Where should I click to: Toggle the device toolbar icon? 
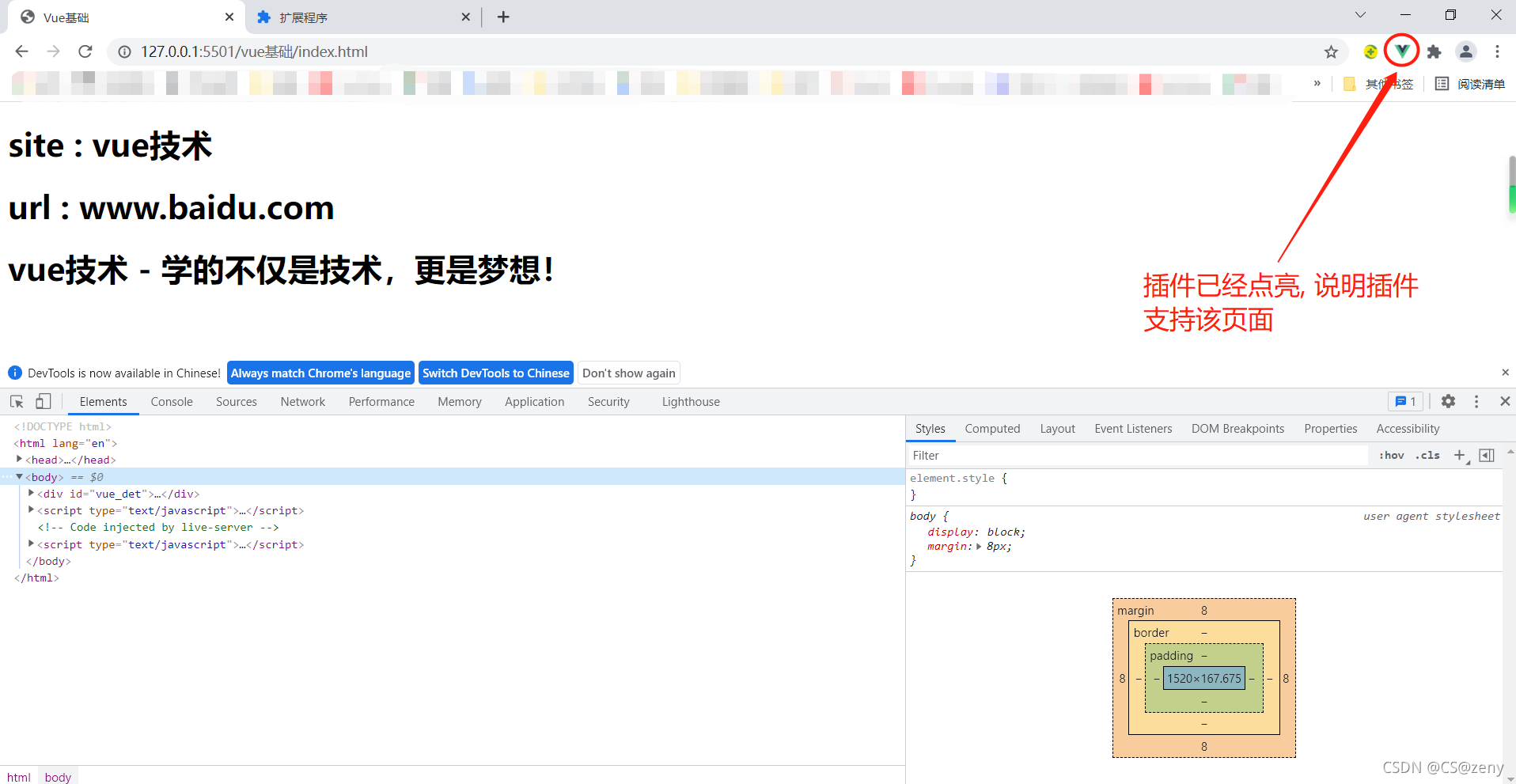tap(44, 401)
